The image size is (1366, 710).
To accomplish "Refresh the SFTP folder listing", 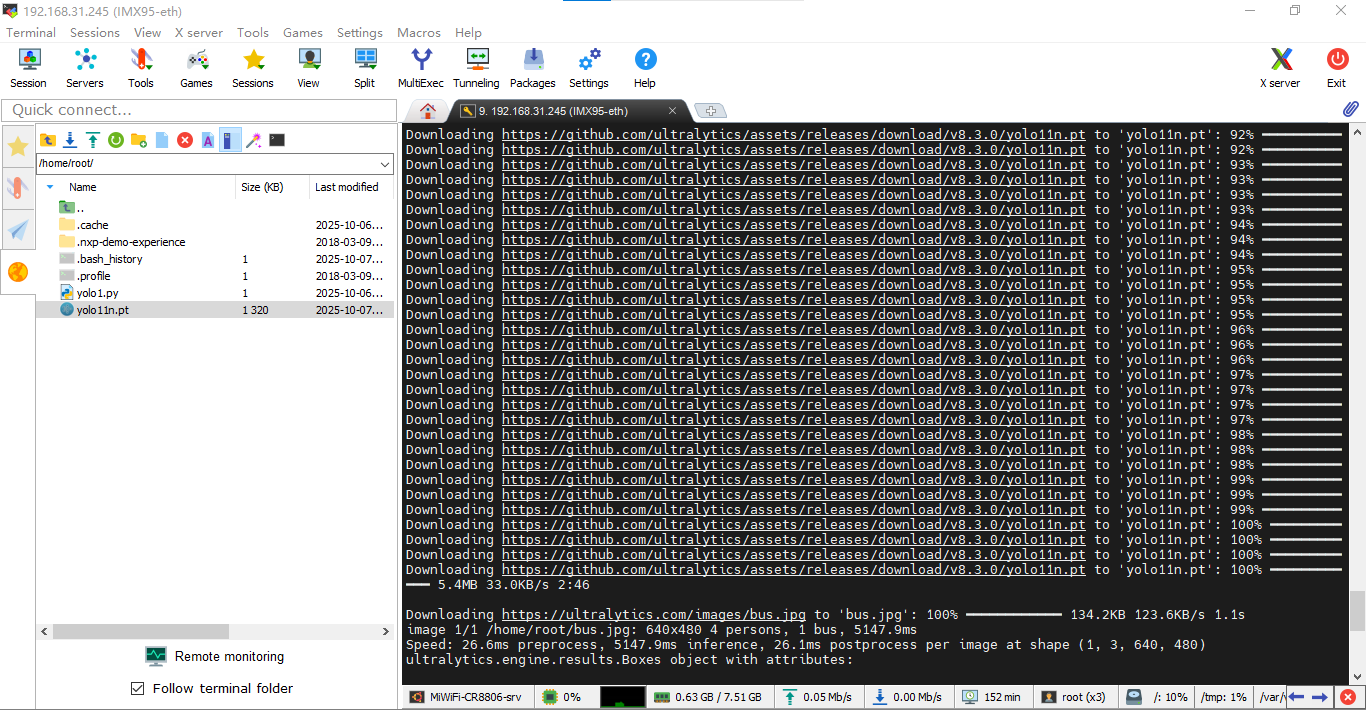I will tap(116, 140).
